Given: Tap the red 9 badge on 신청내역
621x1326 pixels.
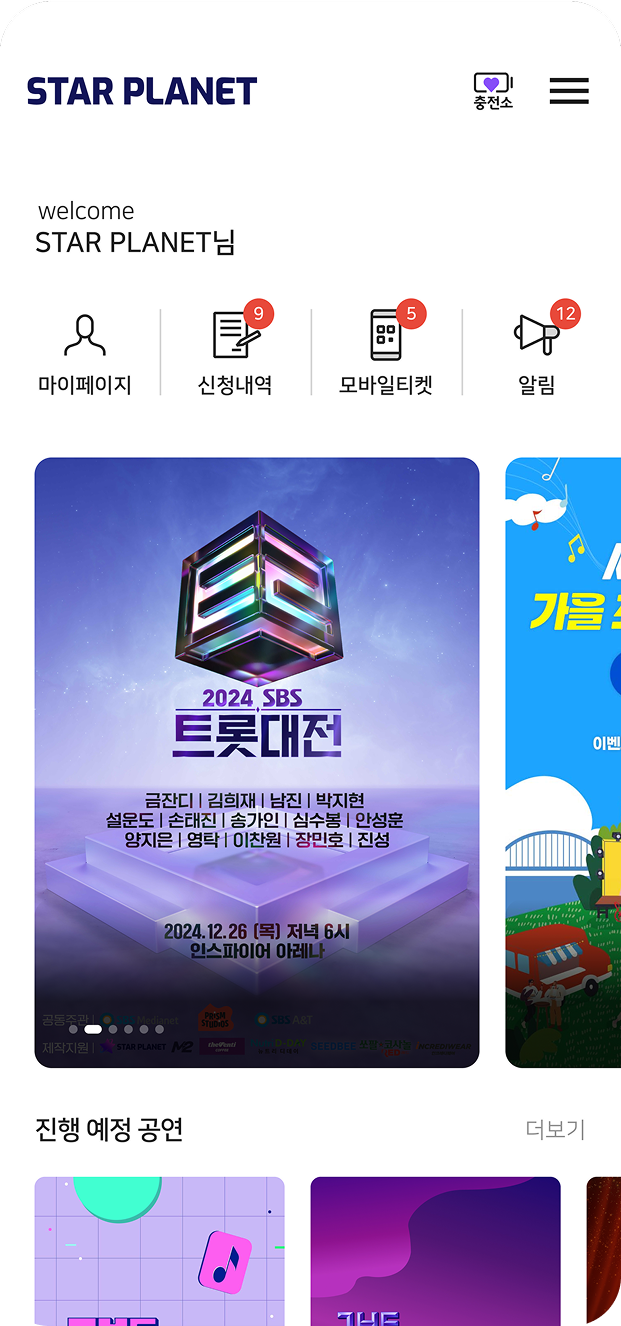Looking at the screenshot, I should coord(259,314).
